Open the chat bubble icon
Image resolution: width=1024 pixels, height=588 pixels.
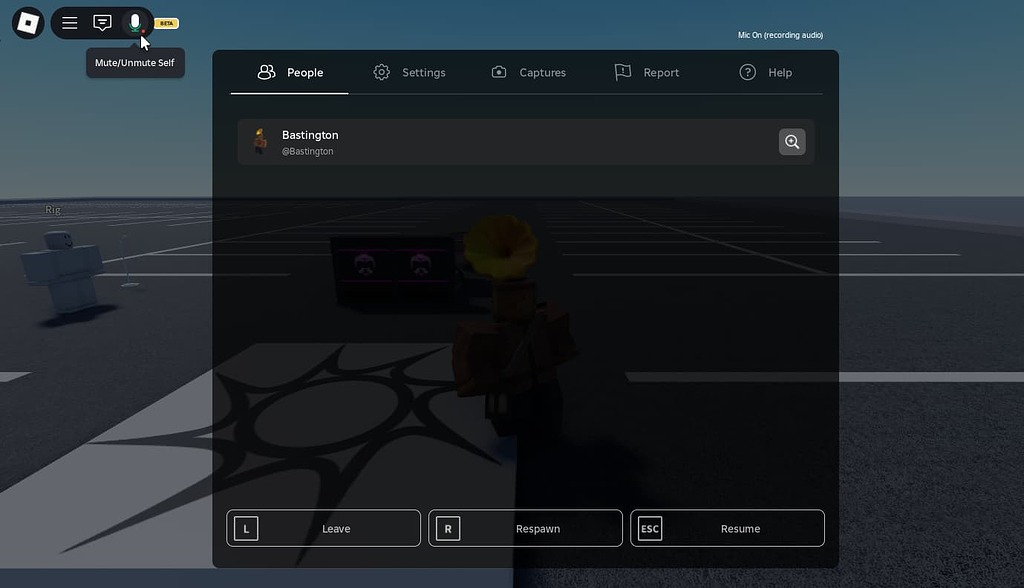click(x=103, y=23)
